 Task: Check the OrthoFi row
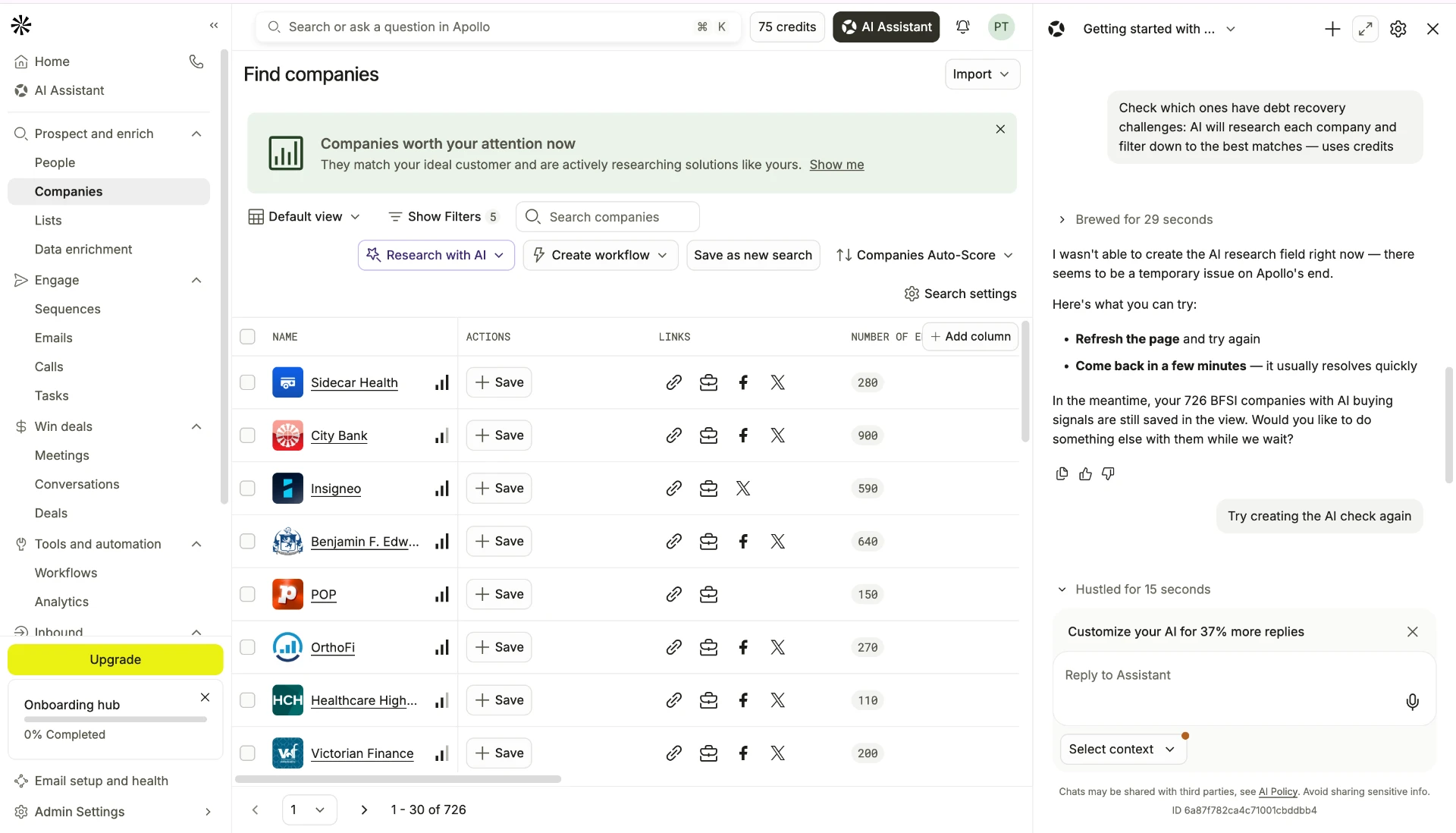[247, 647]
